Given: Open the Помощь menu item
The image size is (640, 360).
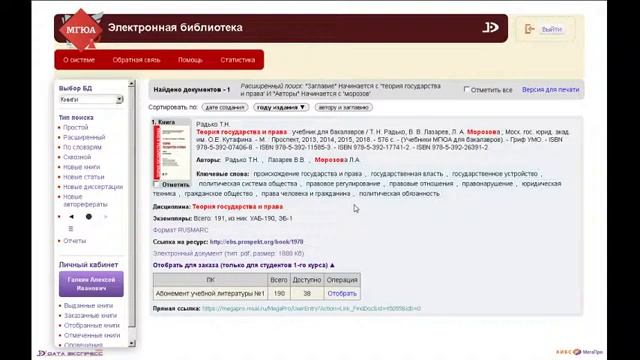Looking at the screenshot, I should 190,60.
